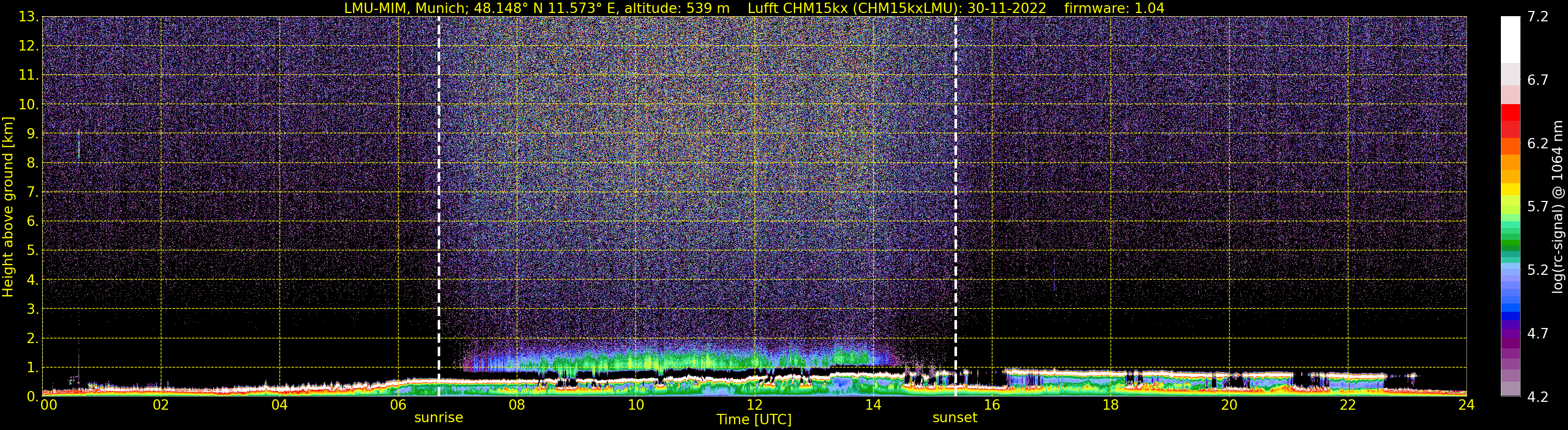1568x430 pixels.
Task: Click the time axis tick label "20"
Action: click(1229, 405)
